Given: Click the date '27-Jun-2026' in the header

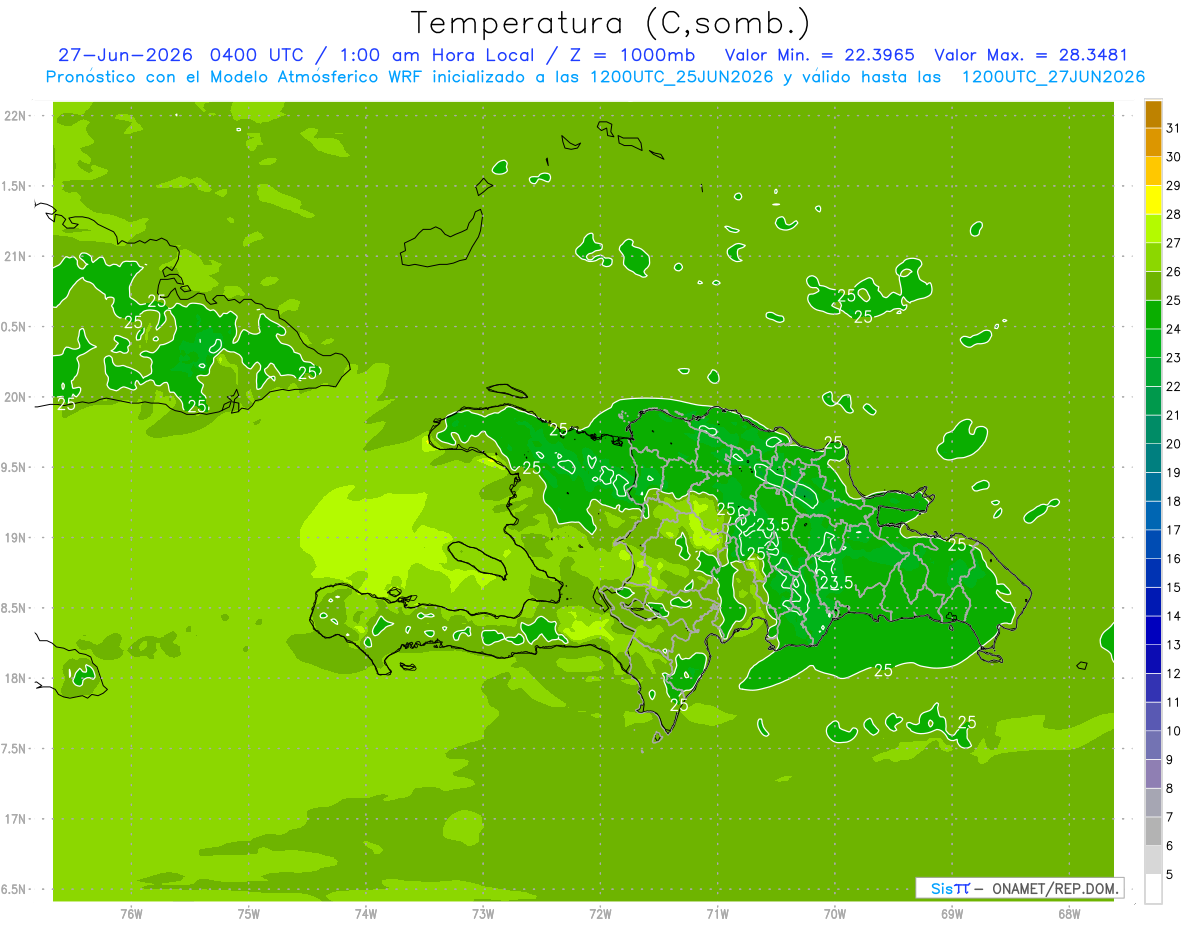Looking at the screenshot, I should (x=126, y=55).
